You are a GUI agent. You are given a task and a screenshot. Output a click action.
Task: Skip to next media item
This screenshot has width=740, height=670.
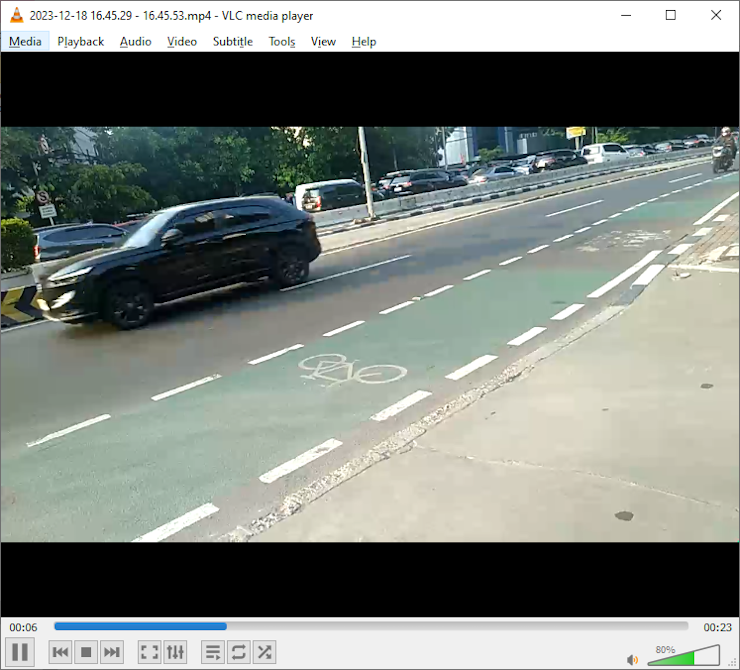pos(112,652)
